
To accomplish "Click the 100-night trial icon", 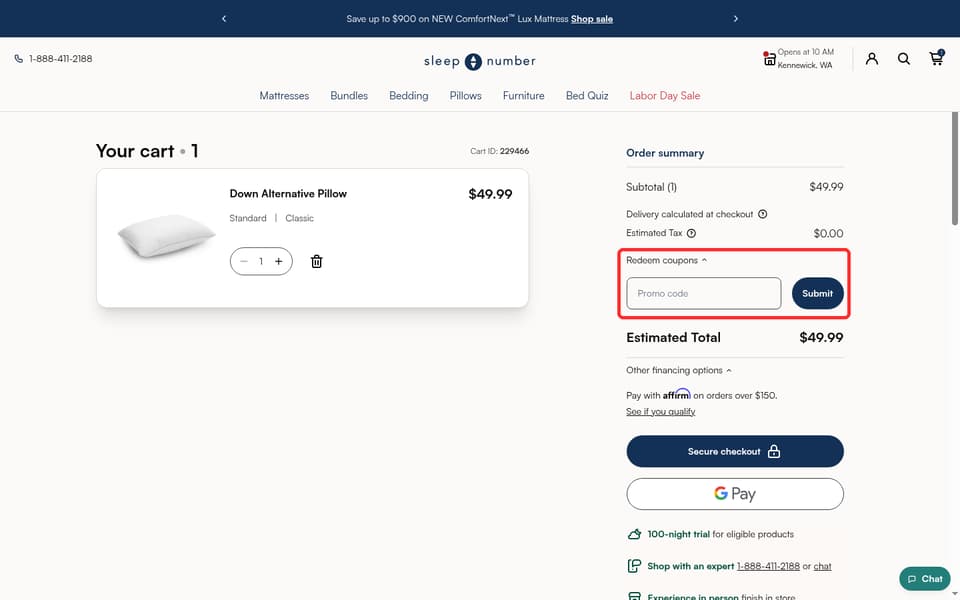I will pyautogui.click(x=634, y=534).
